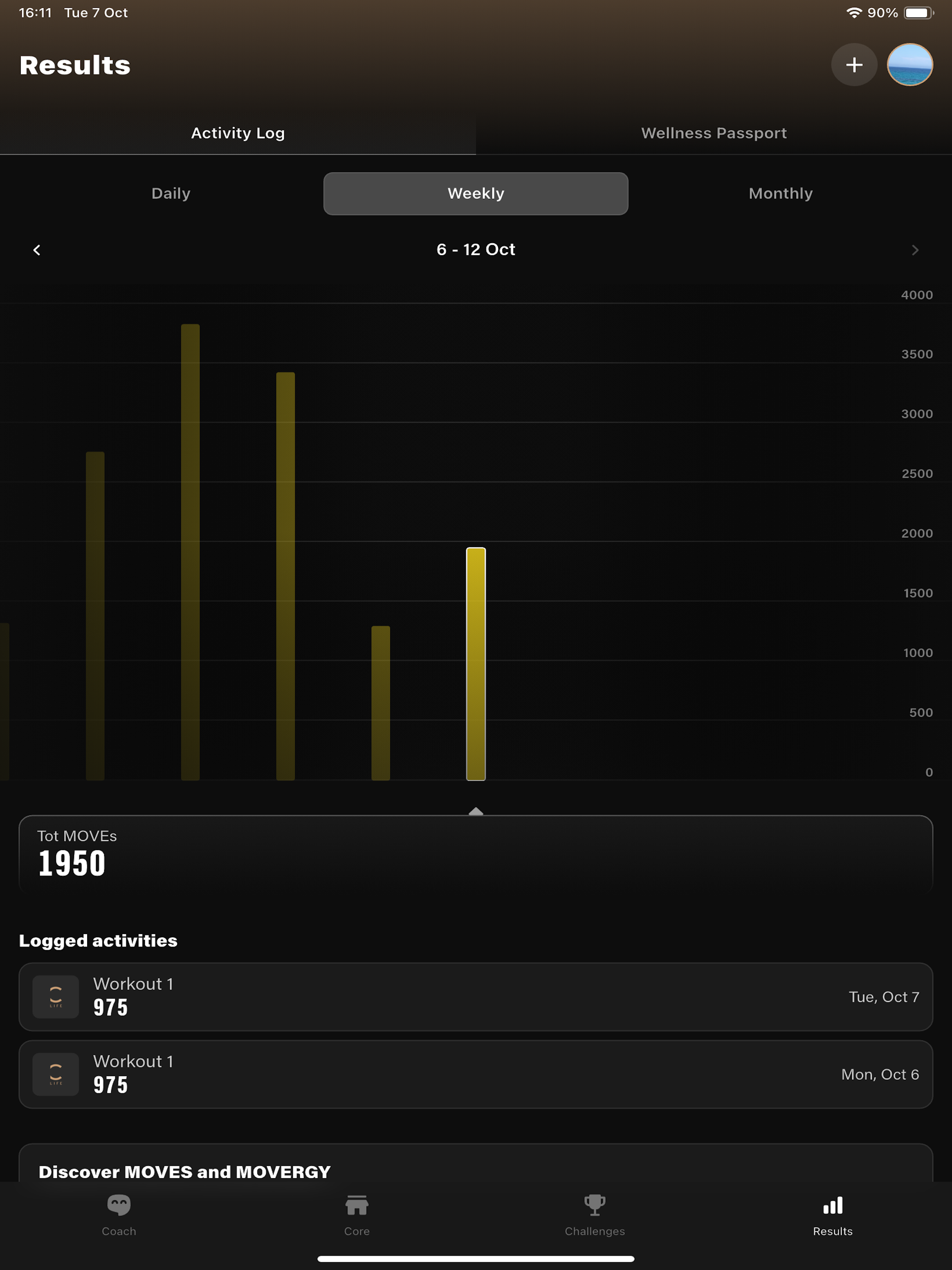Click the workout icon for Mon, Oct 6
Viewport: 952px width, 1270px height.
click(56, 1074)
